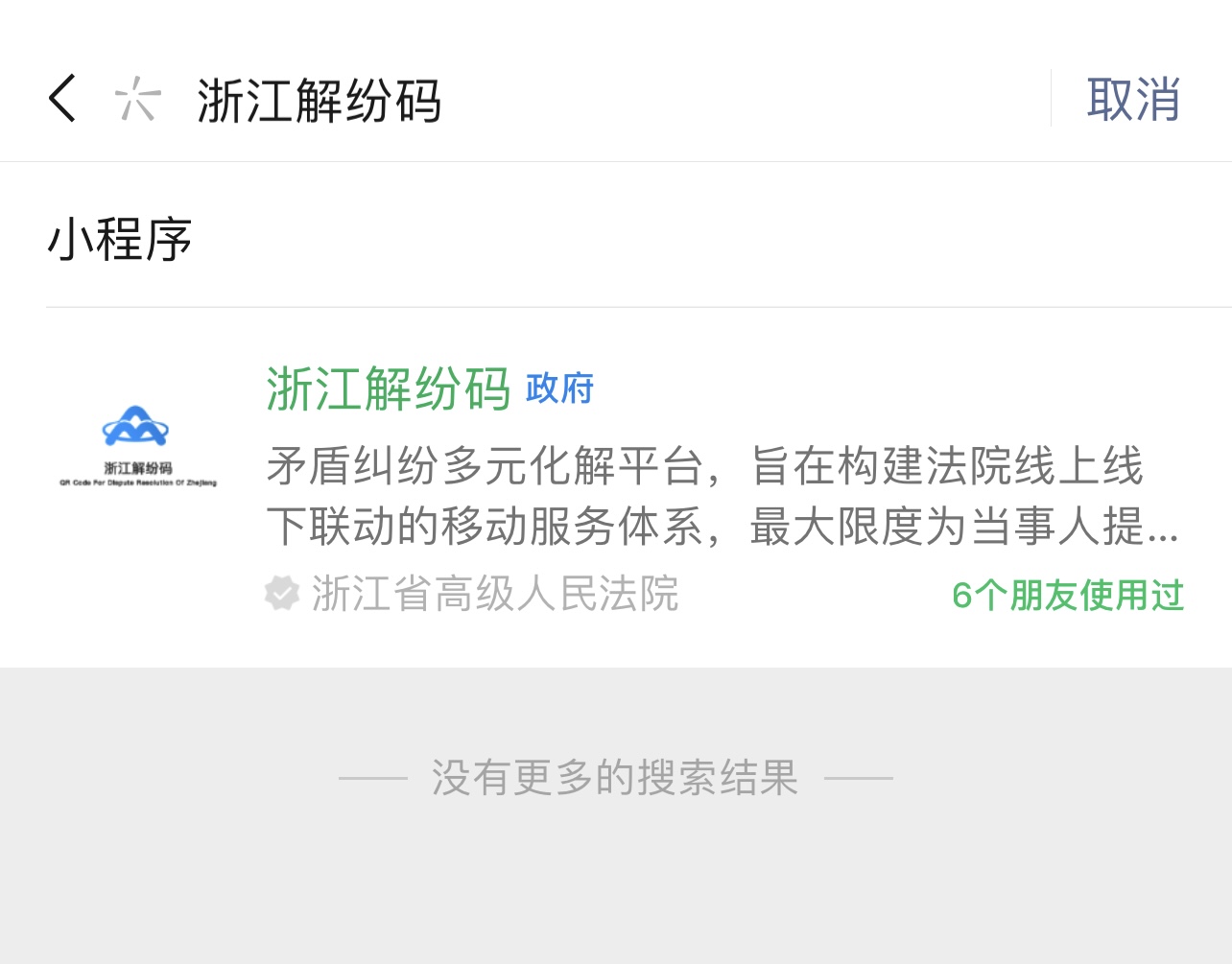The width and height of the screenshot is (1232, 964).
Task: Tap the description starting with 矛盾纠纷多元化解平台
Action: coord(723,496)
